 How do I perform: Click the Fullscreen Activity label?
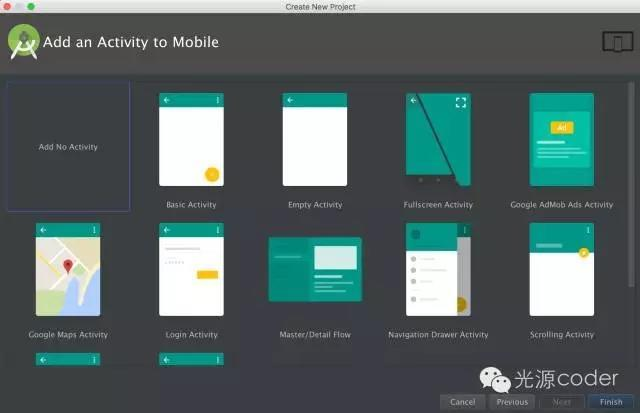(438, 205)
